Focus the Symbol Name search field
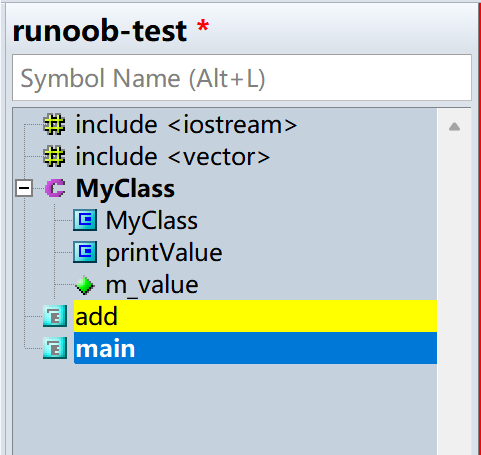The image size is (481, 455). coord(242,78)
